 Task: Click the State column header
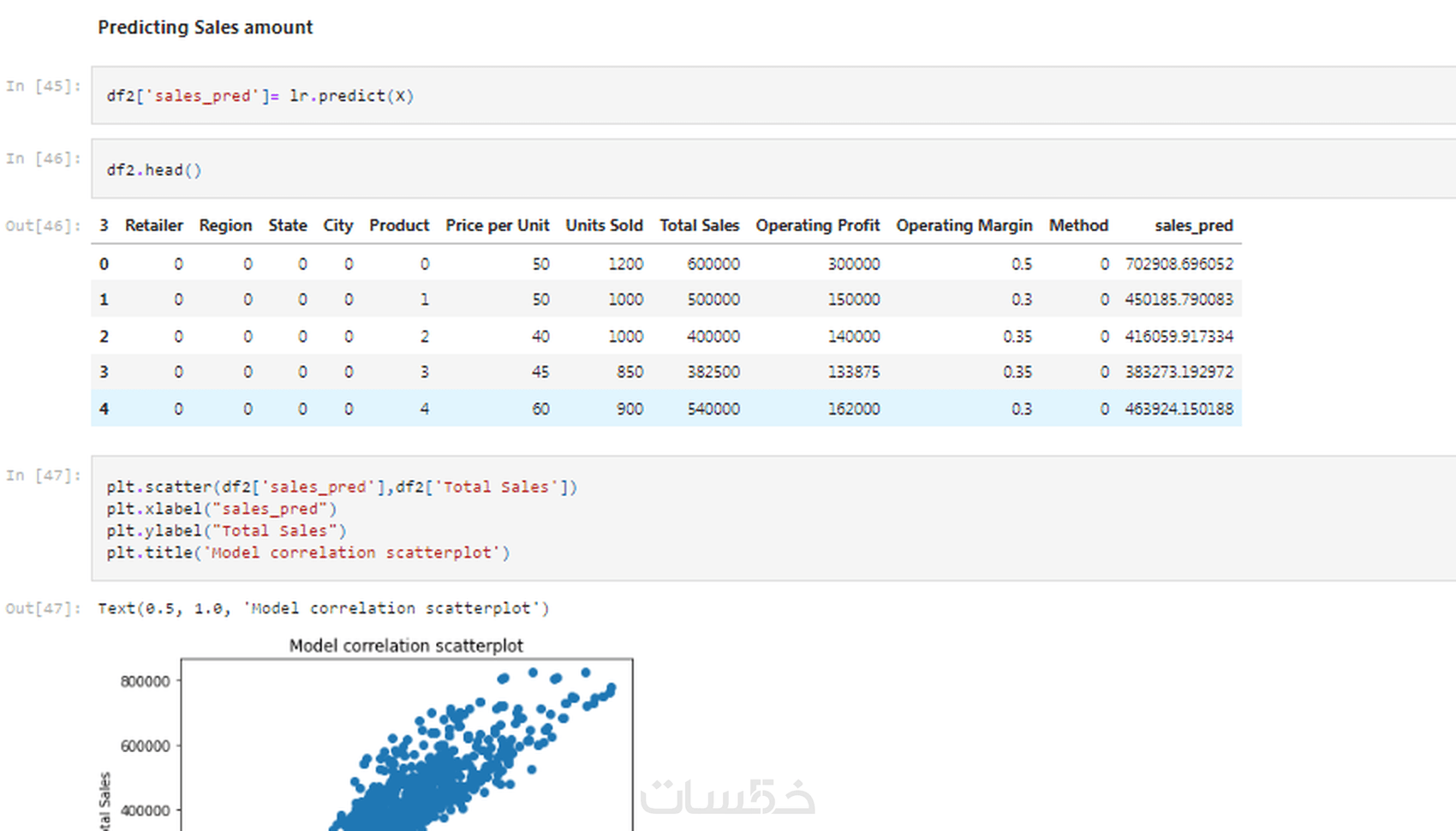(x=288, y=225)
